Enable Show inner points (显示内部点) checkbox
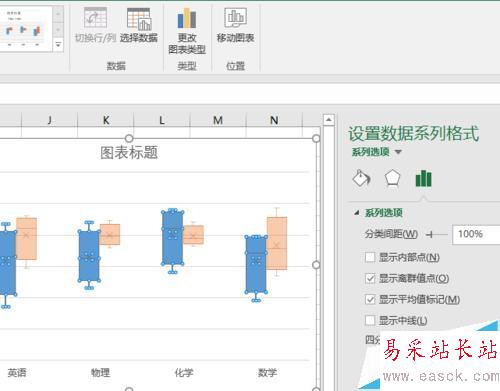Viewport: 500px width, 391px height. point(370,257)
